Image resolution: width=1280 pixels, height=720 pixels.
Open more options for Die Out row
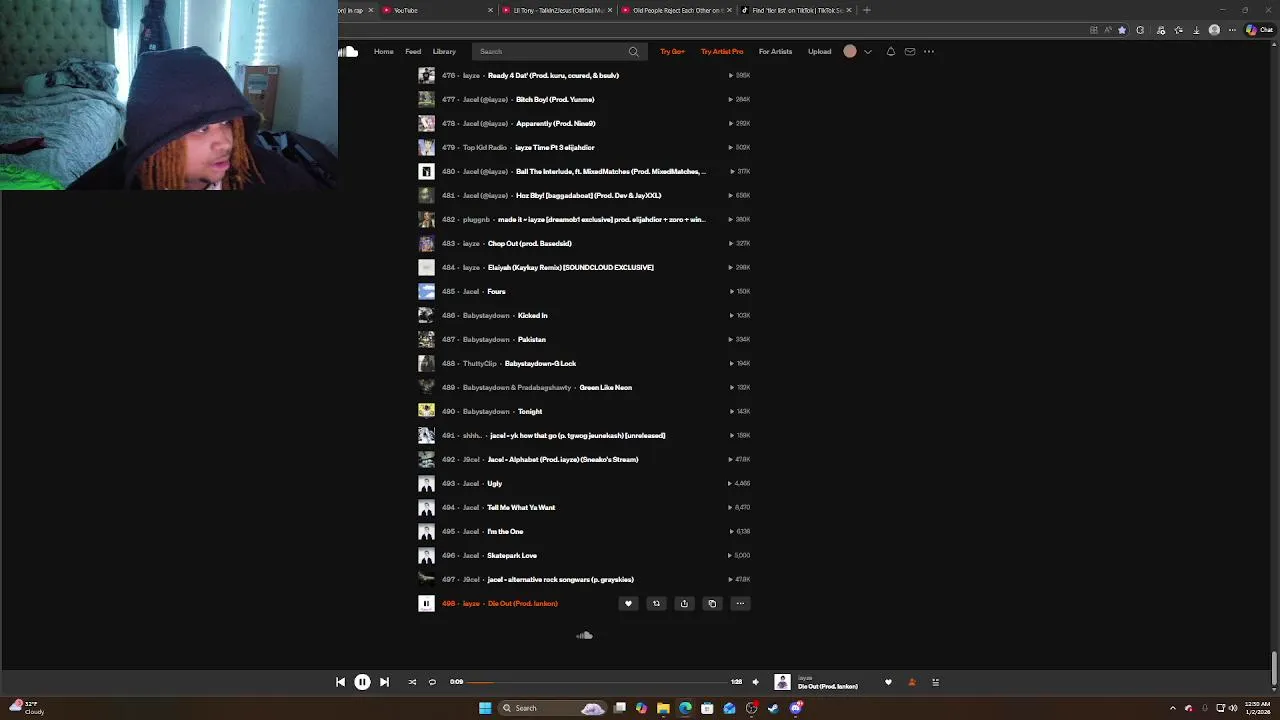coord(740,603)
